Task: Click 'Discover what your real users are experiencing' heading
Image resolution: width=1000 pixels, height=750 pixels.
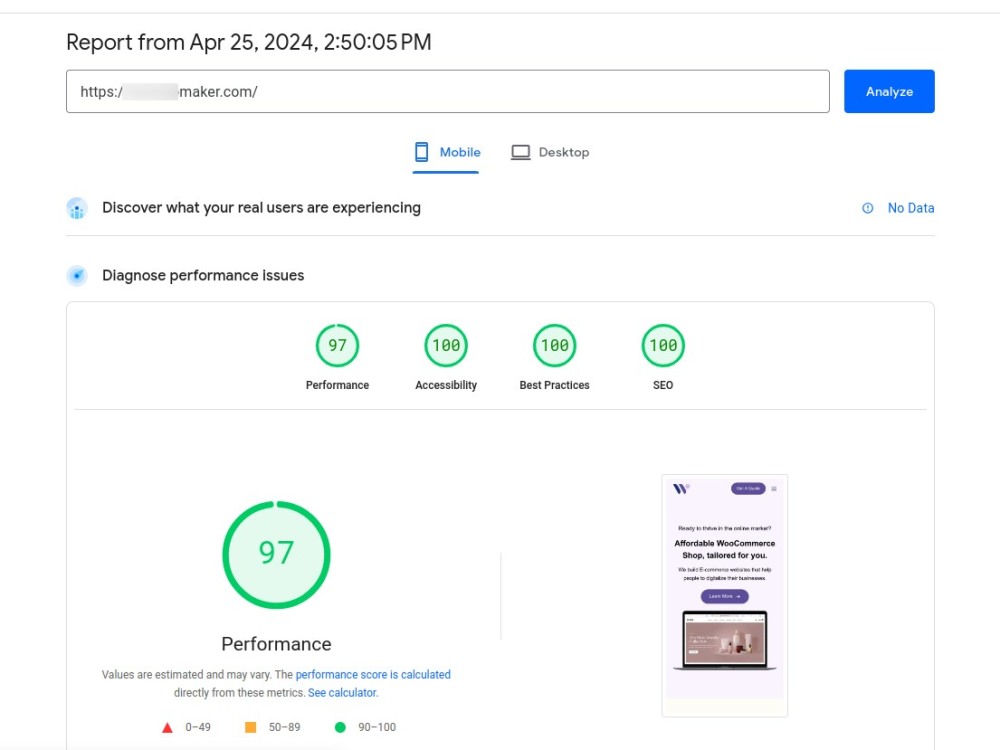Action: [x=261, y=208]
